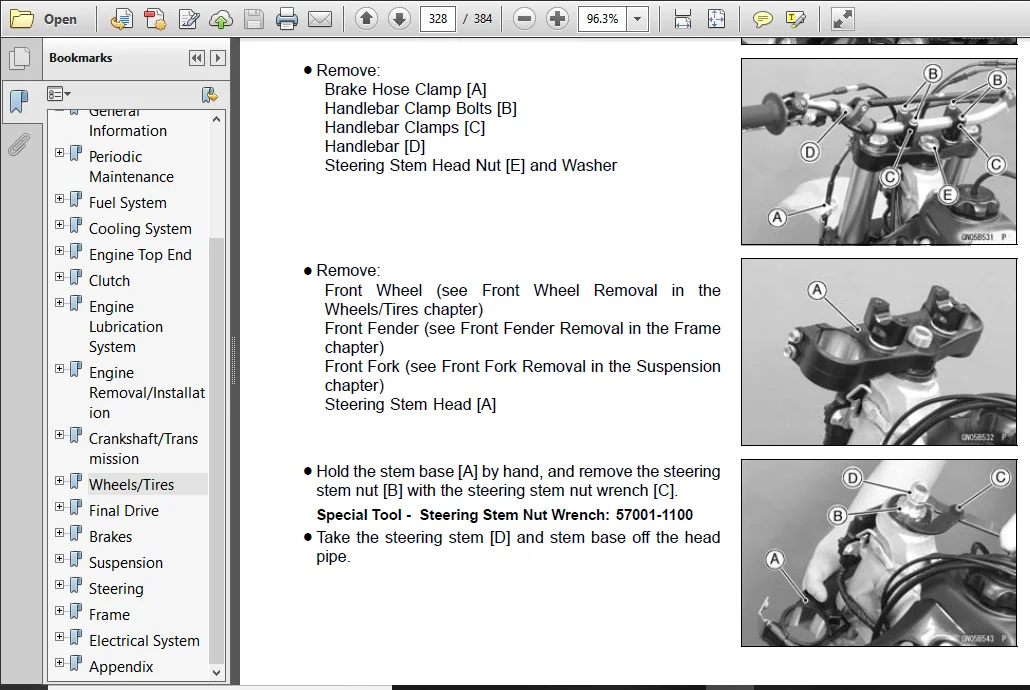Image resolution: width=1030 pixels, height=690 pixels.
Task: Click the scrolling mode page icon
Action: [x=683, y=19]
